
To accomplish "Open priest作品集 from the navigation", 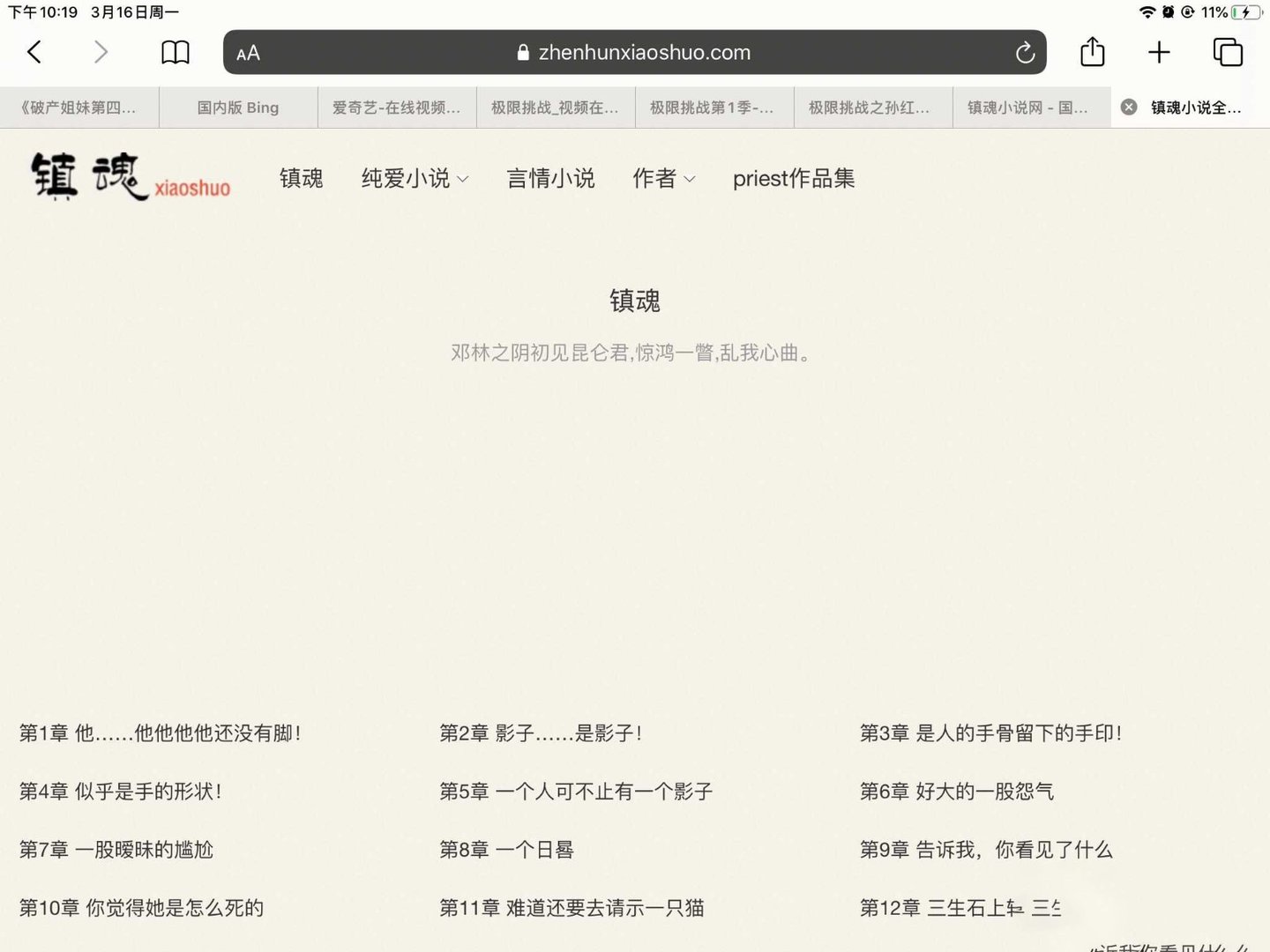I will 793,179.
